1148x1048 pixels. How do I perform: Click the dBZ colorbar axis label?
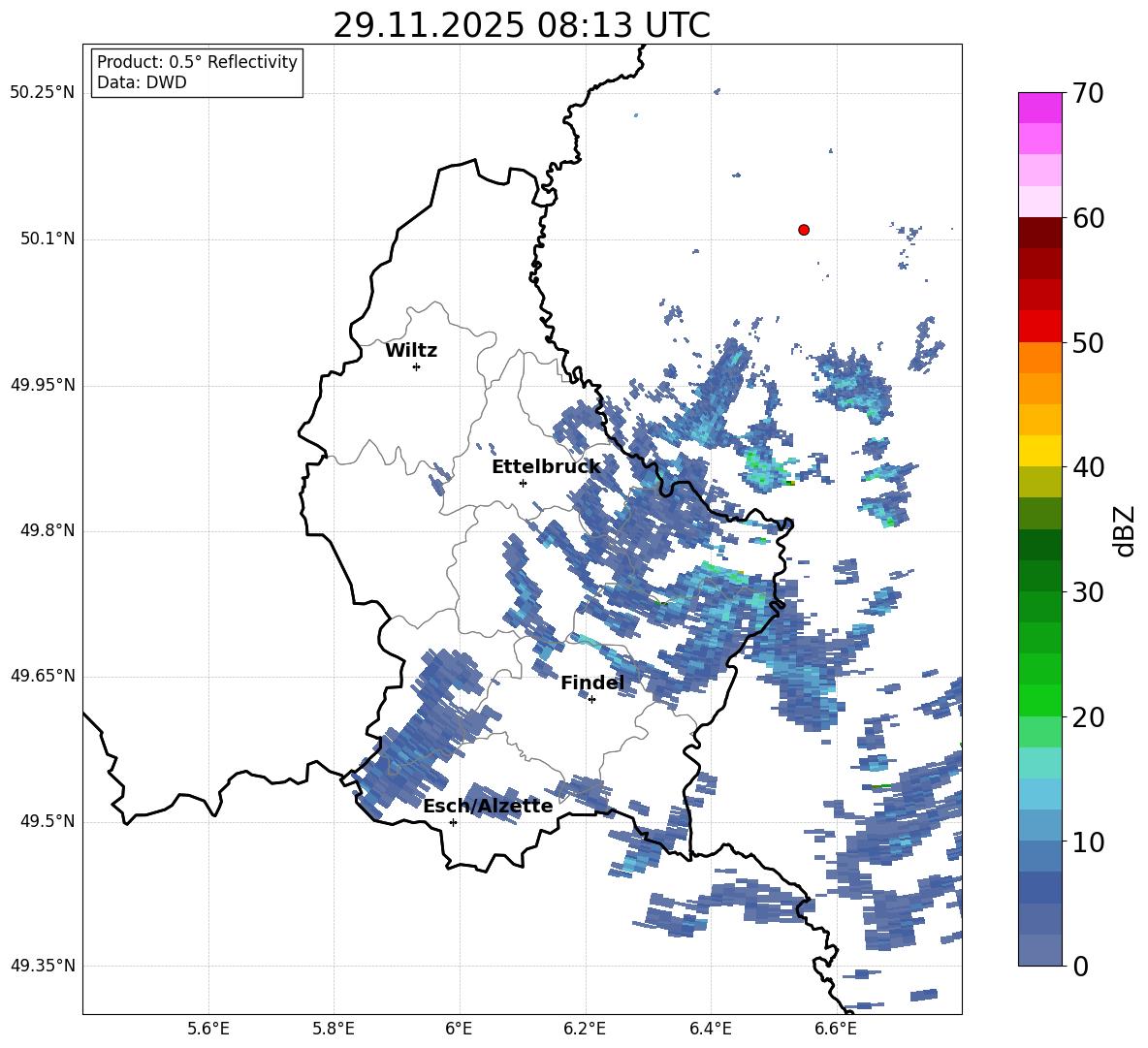1123,530
